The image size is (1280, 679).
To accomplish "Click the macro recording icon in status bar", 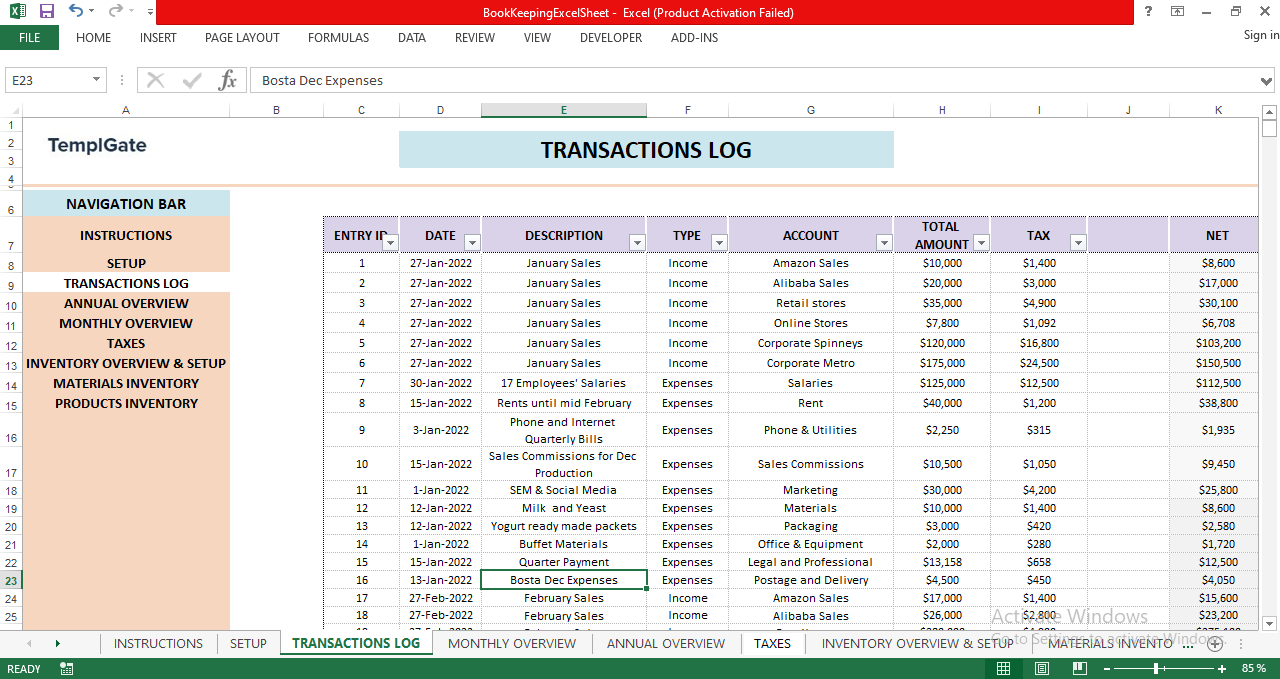I will pyautogui.click(x=67, y=669).
